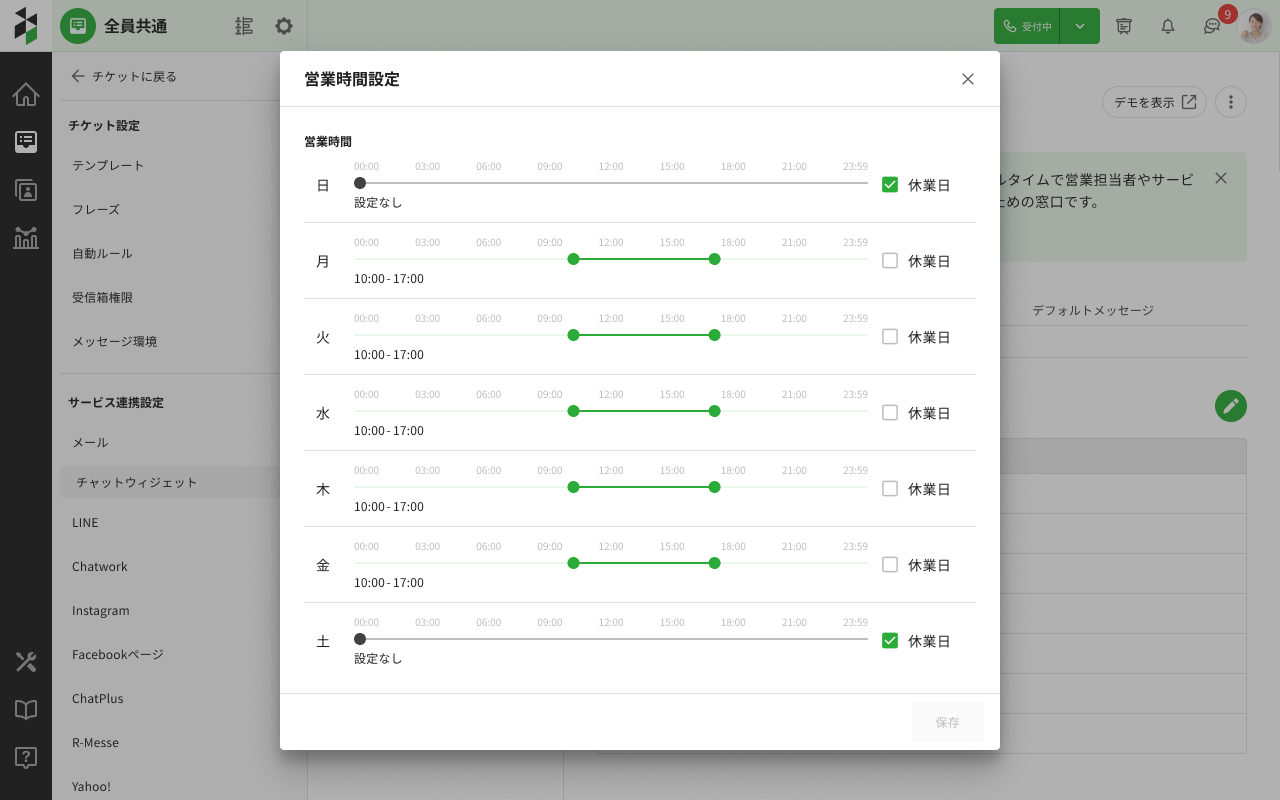
Task: Open the home icon in left sidebar
Action: [26, 94]
